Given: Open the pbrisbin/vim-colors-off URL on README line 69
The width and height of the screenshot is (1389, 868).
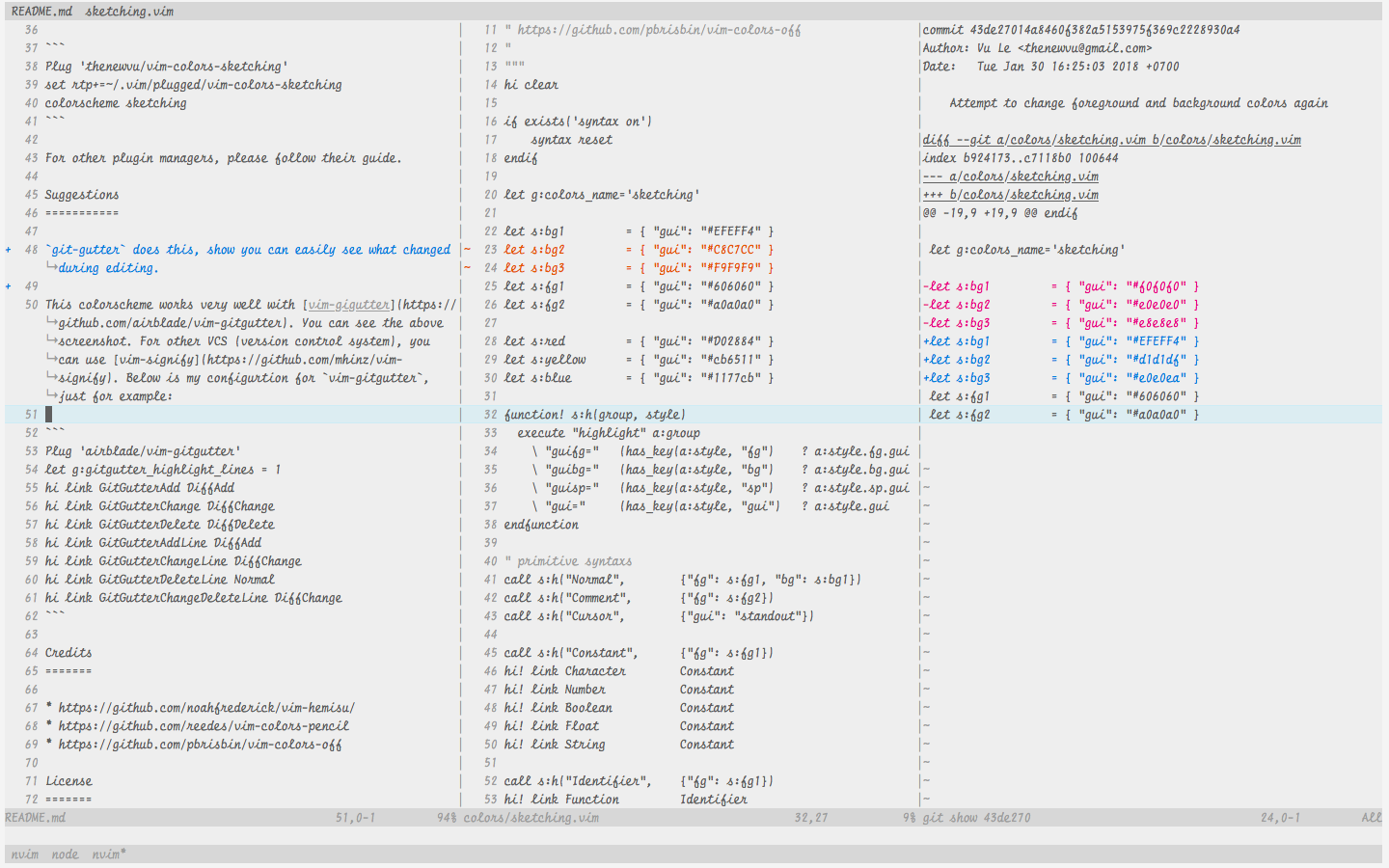Looking at the screenshot, I should click(x=200, y=745).
